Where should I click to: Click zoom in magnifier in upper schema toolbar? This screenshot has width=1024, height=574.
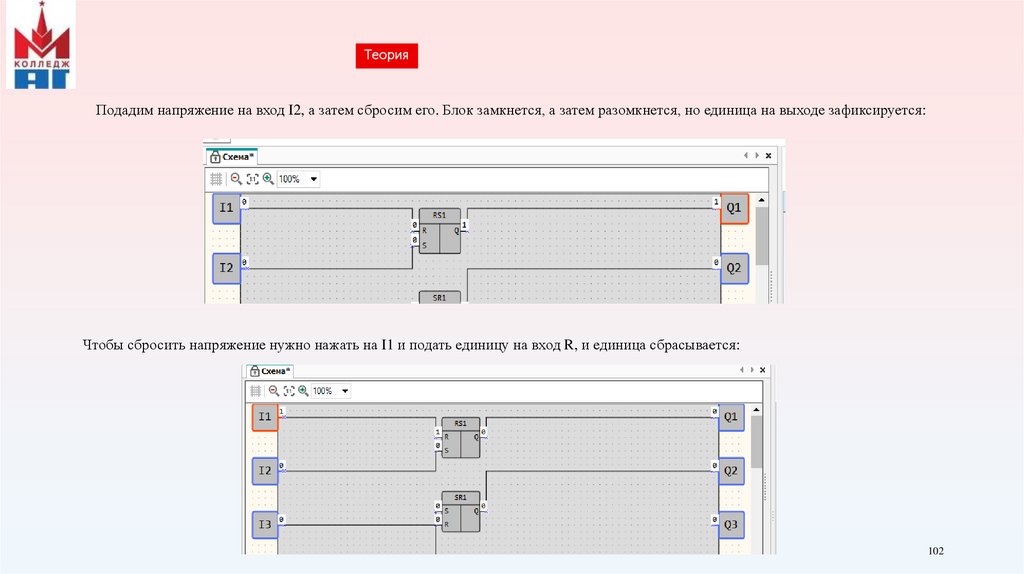pyautogui.click(x=268, y=179)
